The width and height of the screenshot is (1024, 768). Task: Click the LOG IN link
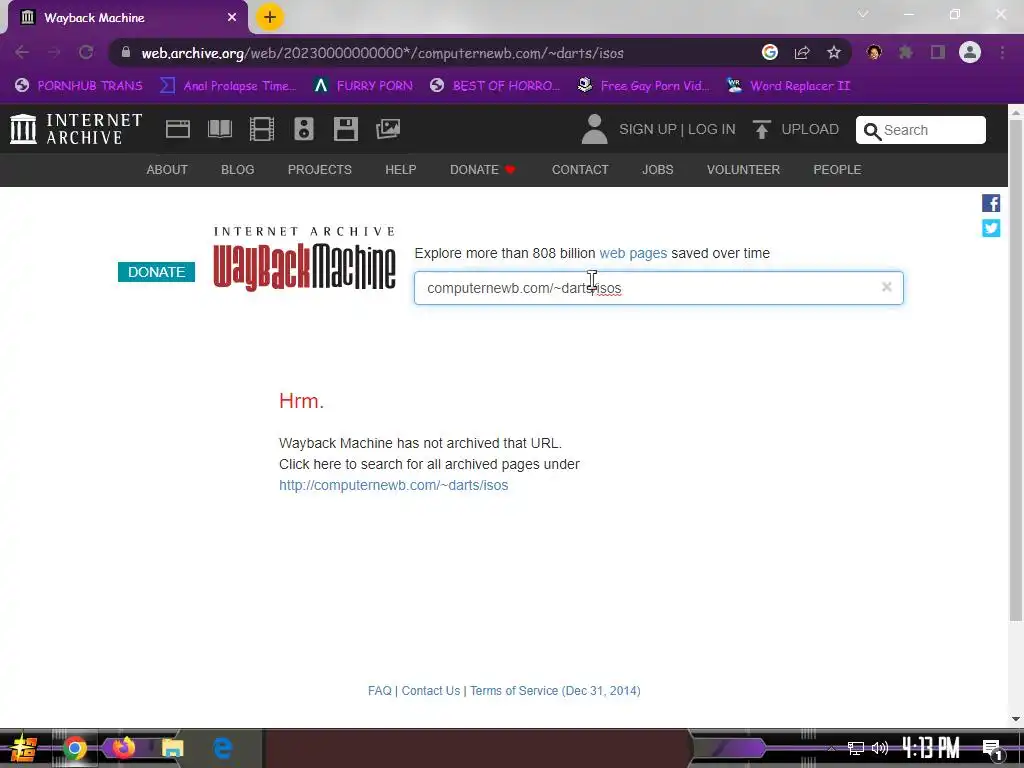point(711,129)
